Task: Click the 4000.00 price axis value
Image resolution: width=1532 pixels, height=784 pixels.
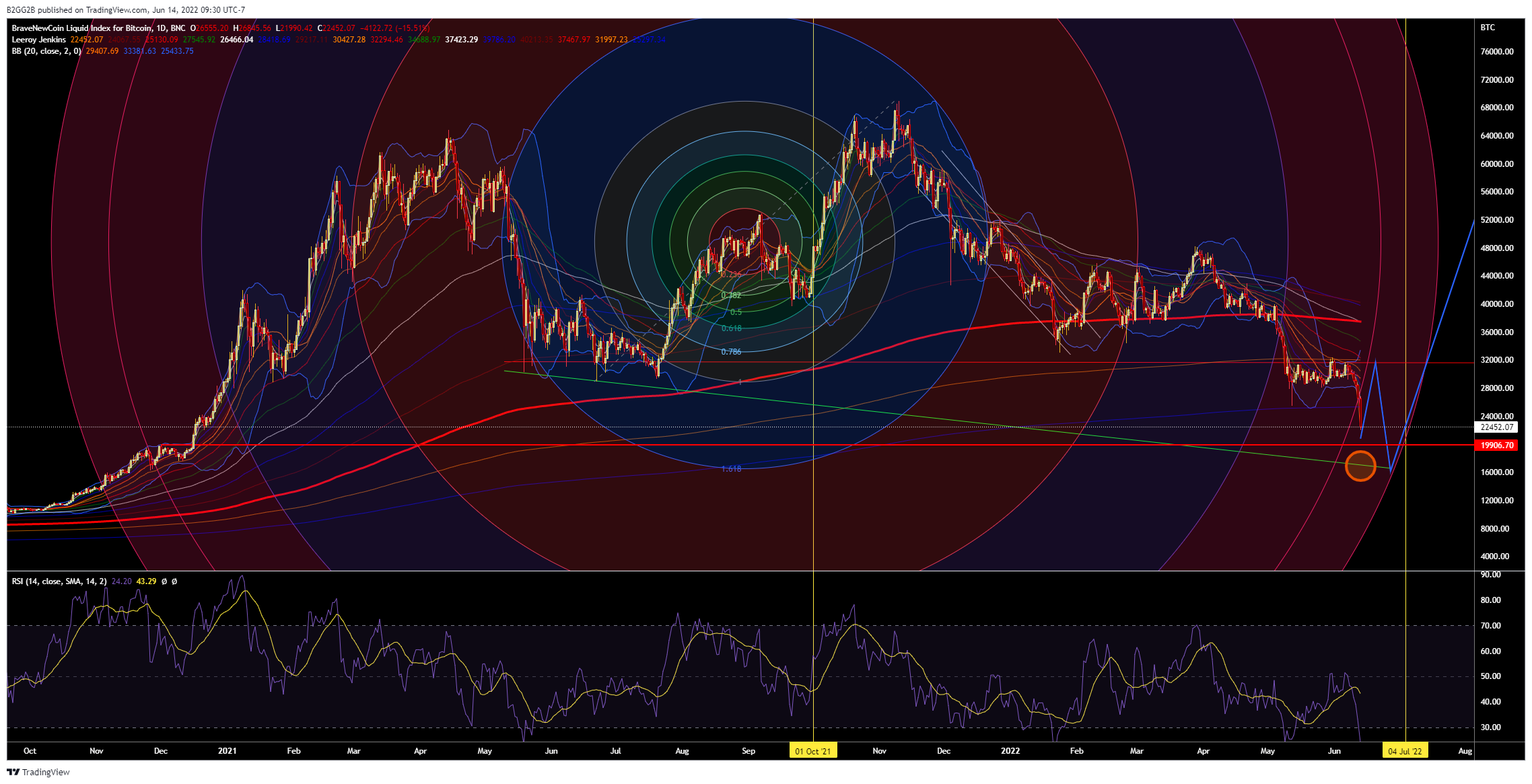Action: [x=1495, y=557]
